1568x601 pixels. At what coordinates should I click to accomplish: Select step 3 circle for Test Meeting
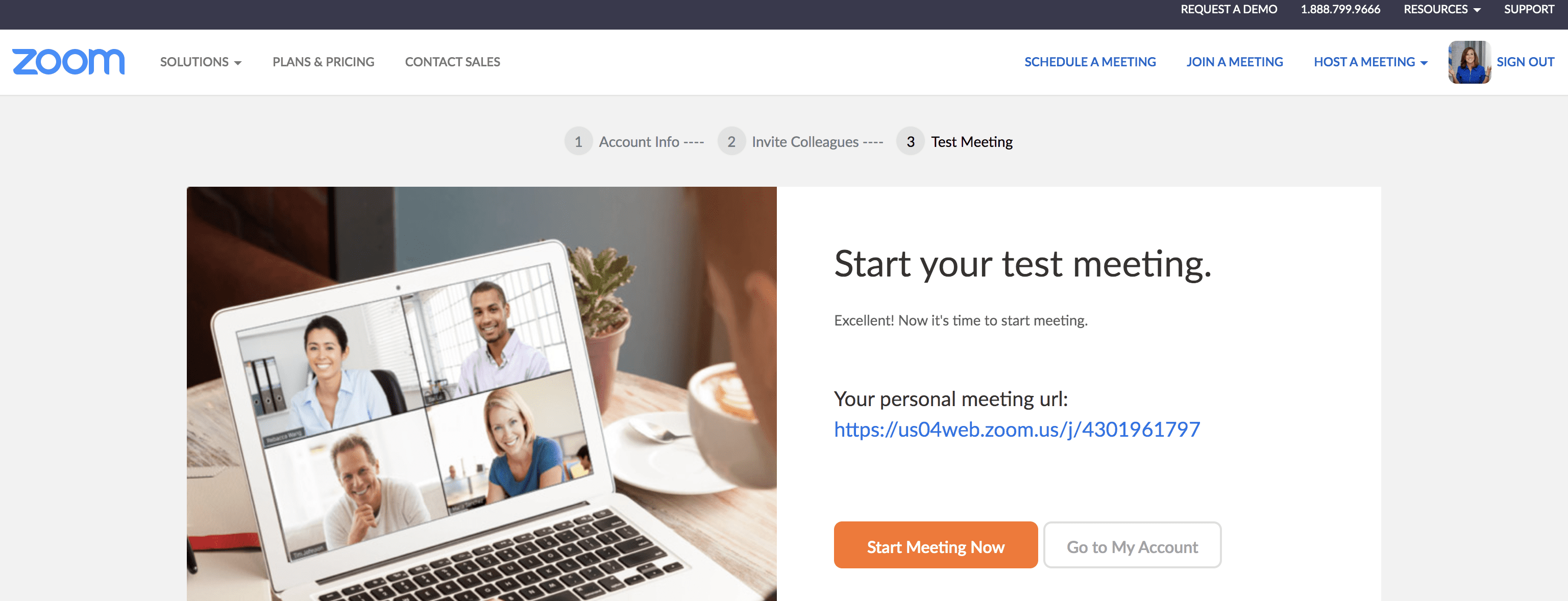(910, 142)
